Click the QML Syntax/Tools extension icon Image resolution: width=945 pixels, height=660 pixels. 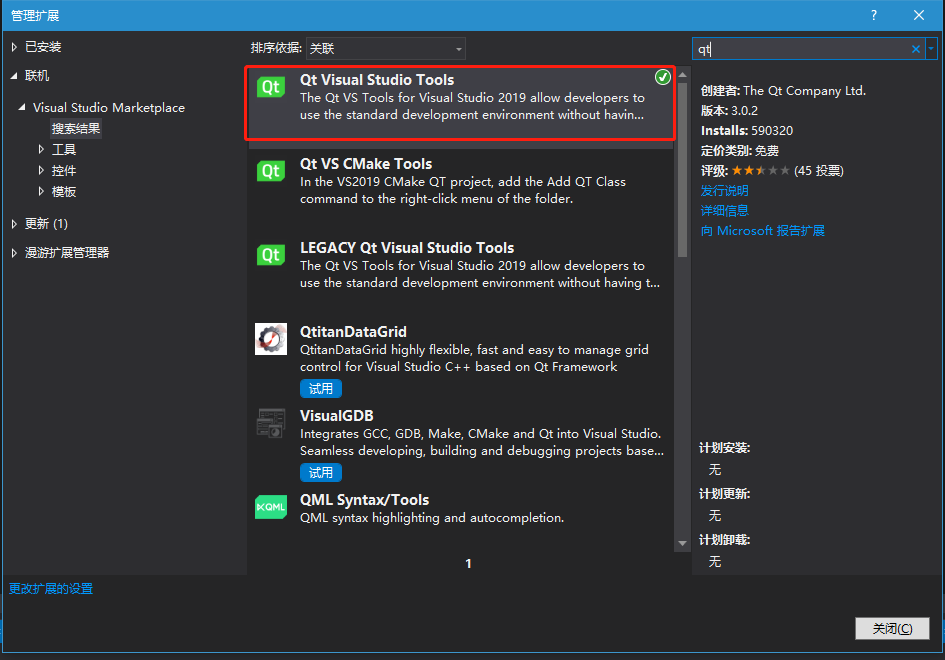pyautogui.click(x=271, y=507)
